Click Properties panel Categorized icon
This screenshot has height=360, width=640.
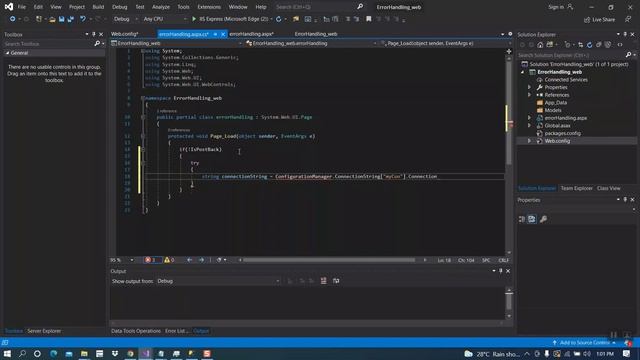[522, 219]
